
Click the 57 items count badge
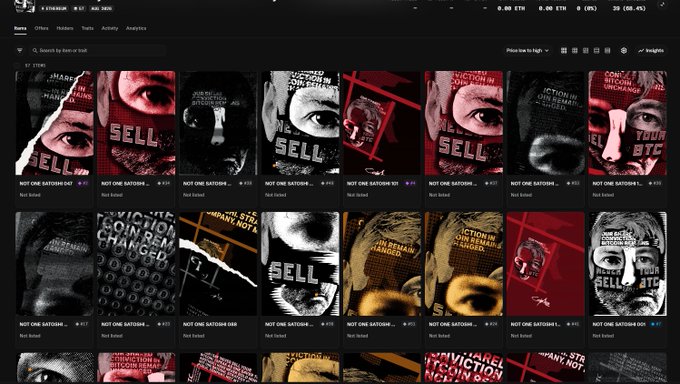pyautogui.click(x=78, y=8)
